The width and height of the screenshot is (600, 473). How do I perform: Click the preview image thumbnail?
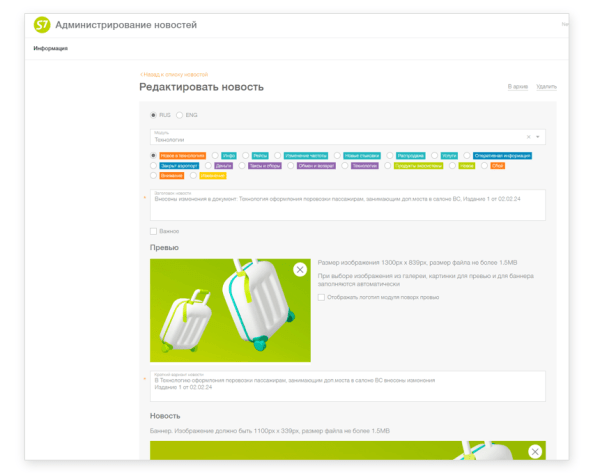(x=230, y=310)
